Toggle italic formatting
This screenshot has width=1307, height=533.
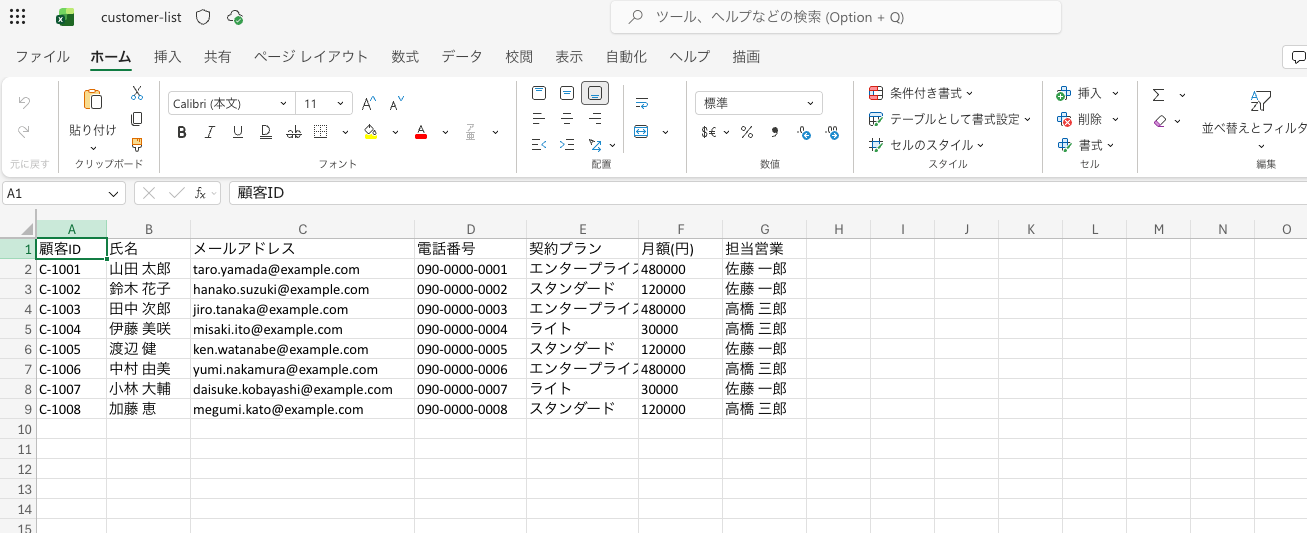(x=210, y=132)
